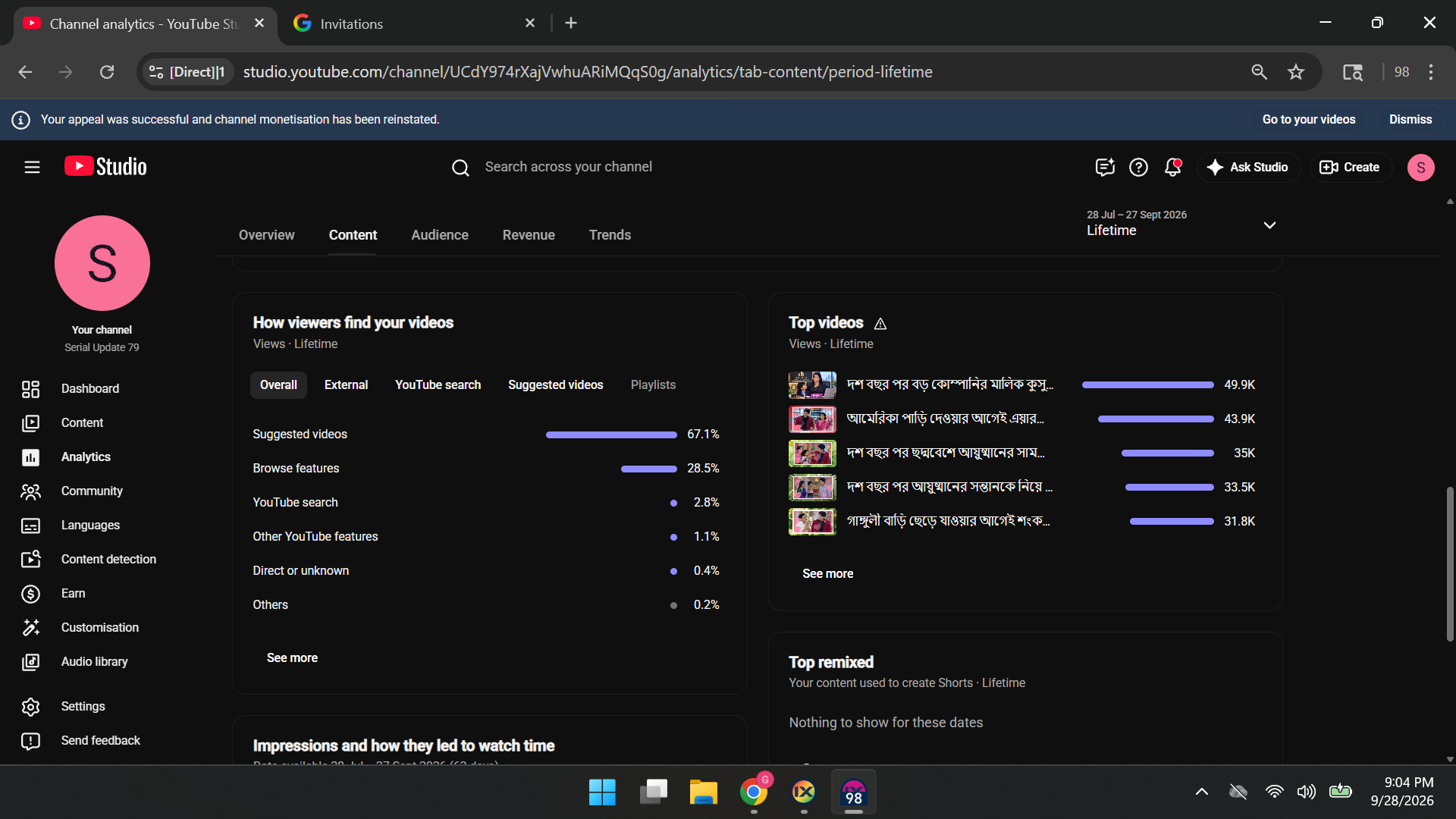This screenshot has width=1456, height=819.
Task: Open the first top video thumbnail
Action: click(x=812, y=385)
